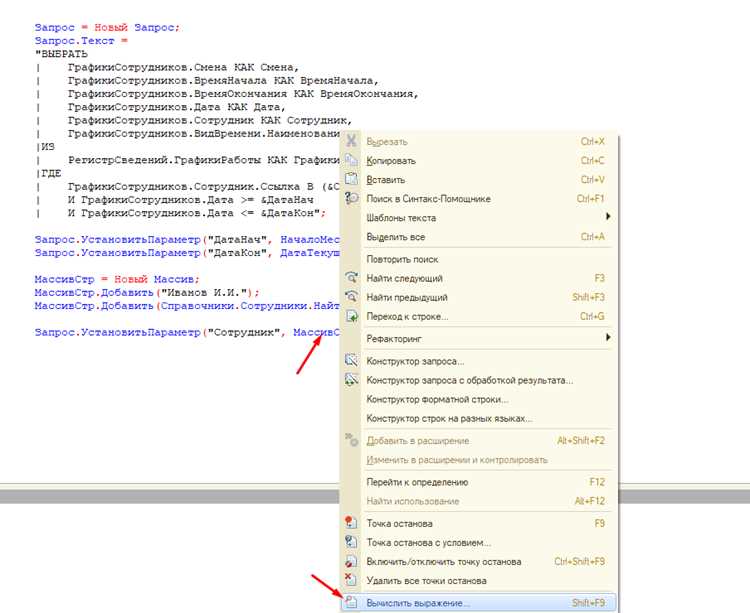Choose Выделить все
Viewport: 750px width, 613px height.
[478, 237]
